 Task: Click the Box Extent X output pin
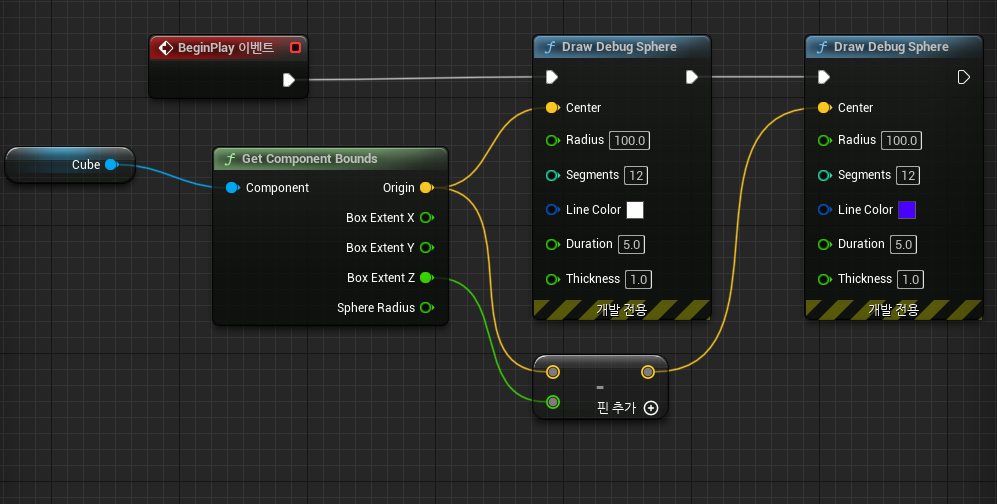[427, 217]
